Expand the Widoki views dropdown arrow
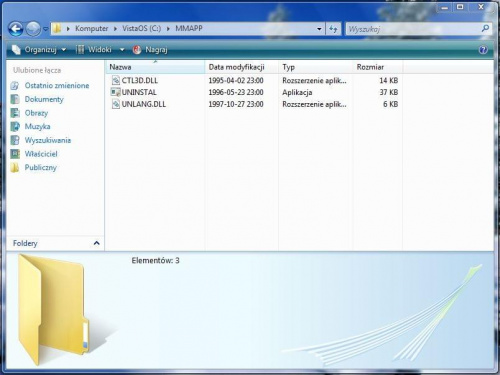 [122, 50]
